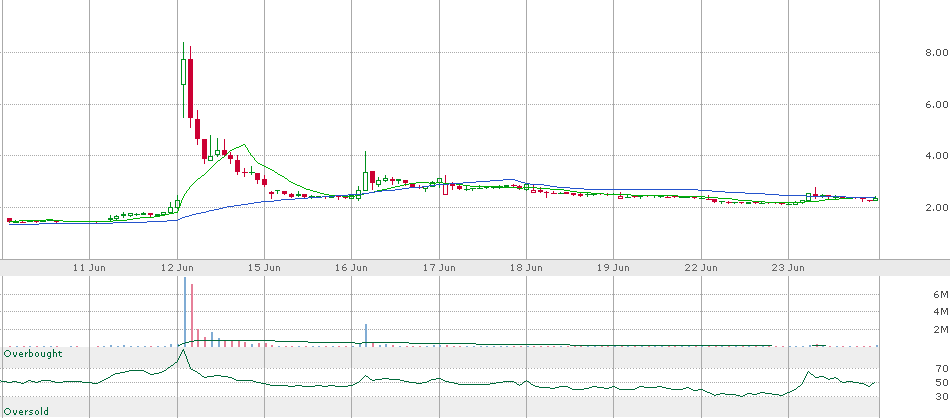Select the 22 Jun date label
950x418 pixels.
coord(701,267)
